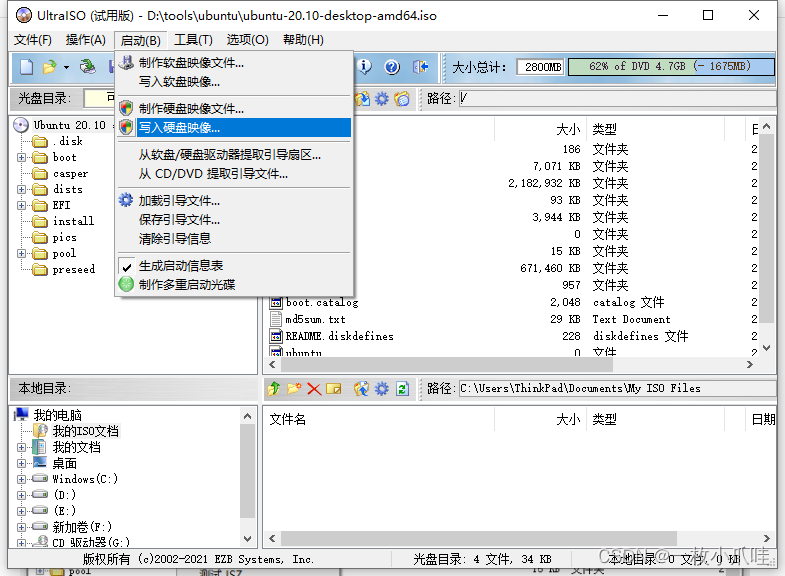Click the md5sum.txt document icon
The width and height of the screenshot is (785, 576).
pyautogui.click(x=276, y=319)
